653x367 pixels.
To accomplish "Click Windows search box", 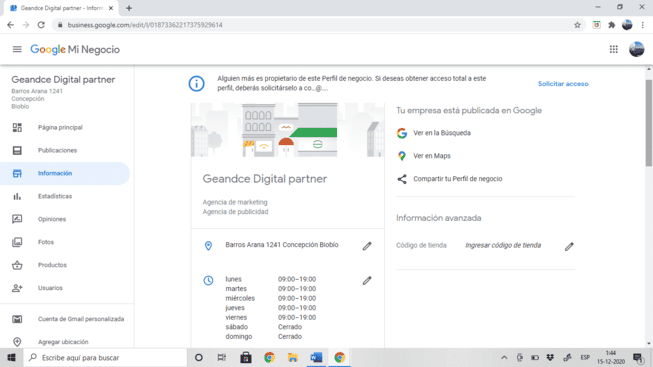I will pyautogui.click(x=105, y=357).
